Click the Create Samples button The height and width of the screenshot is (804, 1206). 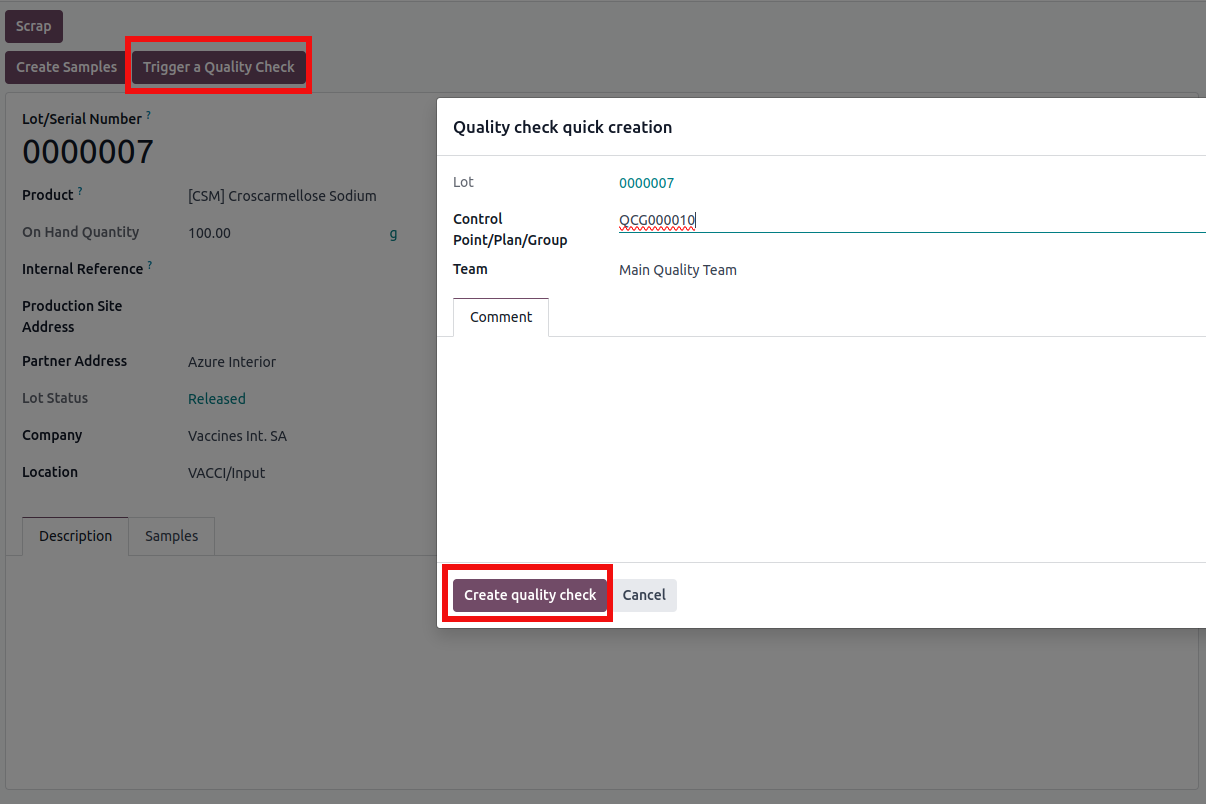[x=66, y=67]
